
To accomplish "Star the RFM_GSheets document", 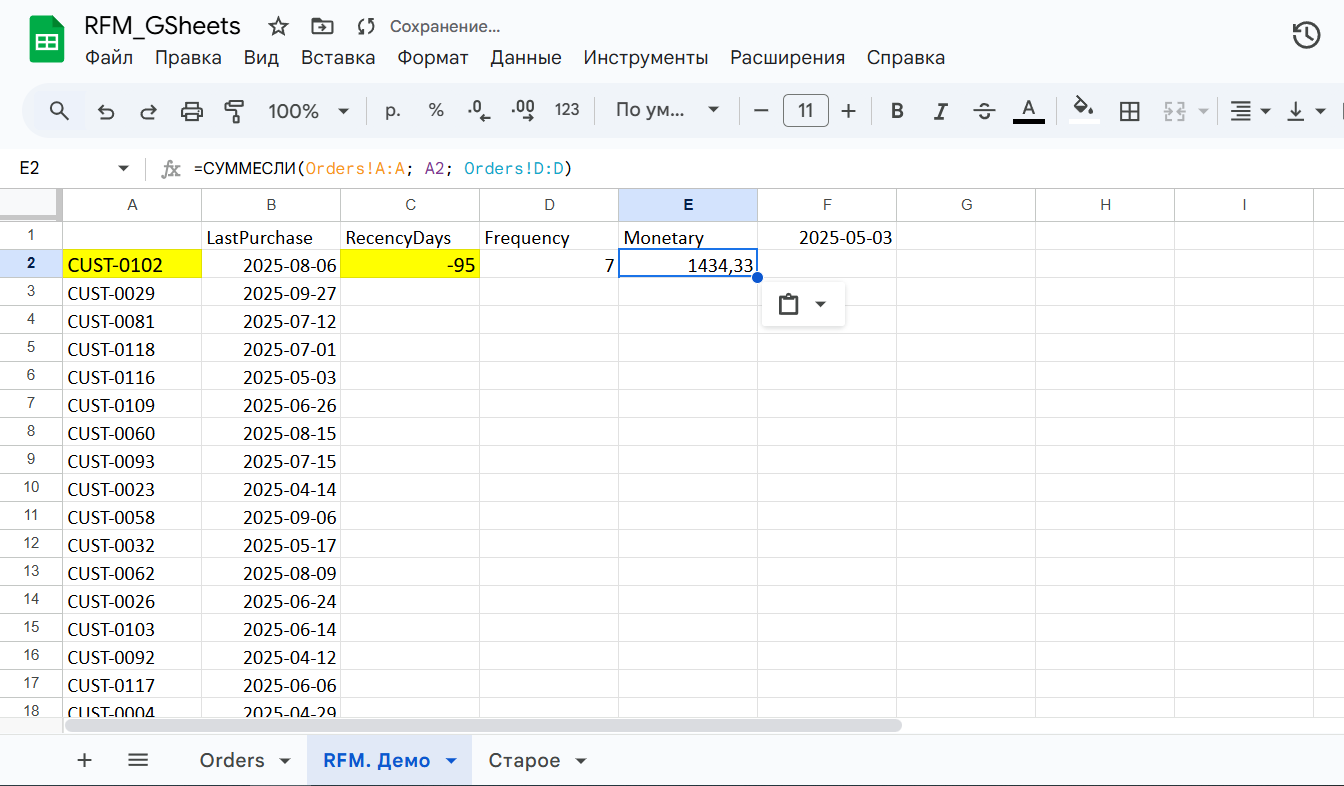I will [x=279, y=27].
